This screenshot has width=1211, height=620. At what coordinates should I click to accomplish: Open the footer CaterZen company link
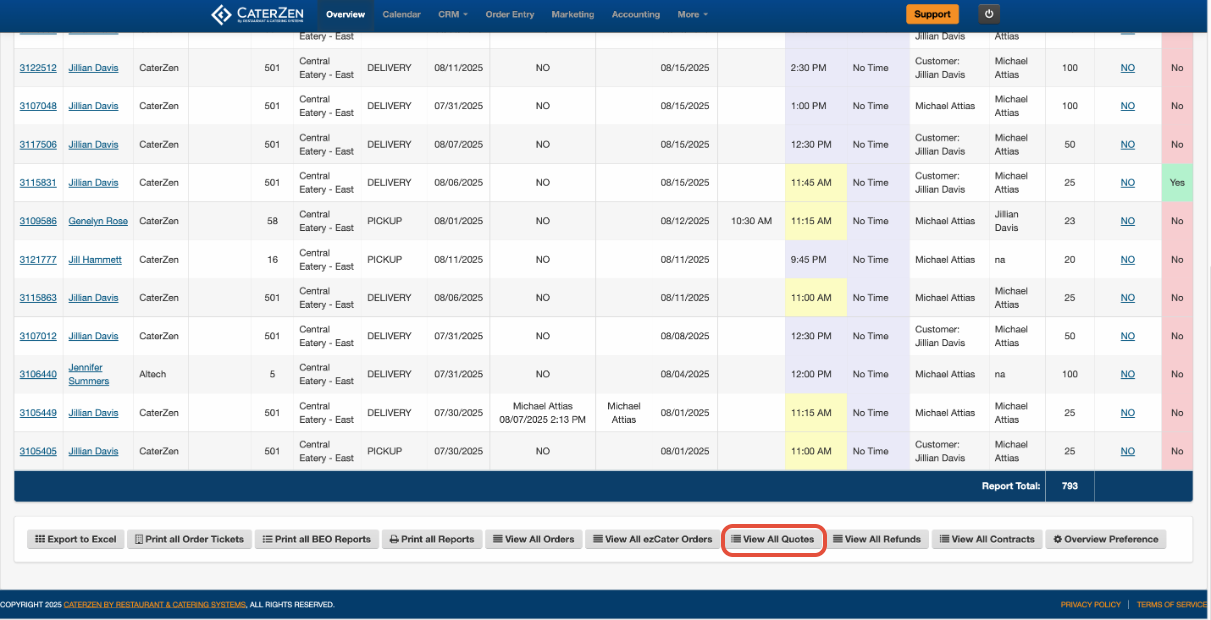(155, 604)
